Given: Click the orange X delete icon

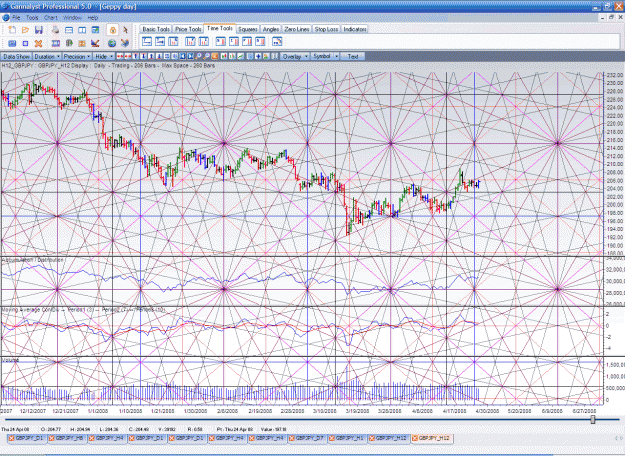Looking at the screenshot, I should tap(38, 43).
